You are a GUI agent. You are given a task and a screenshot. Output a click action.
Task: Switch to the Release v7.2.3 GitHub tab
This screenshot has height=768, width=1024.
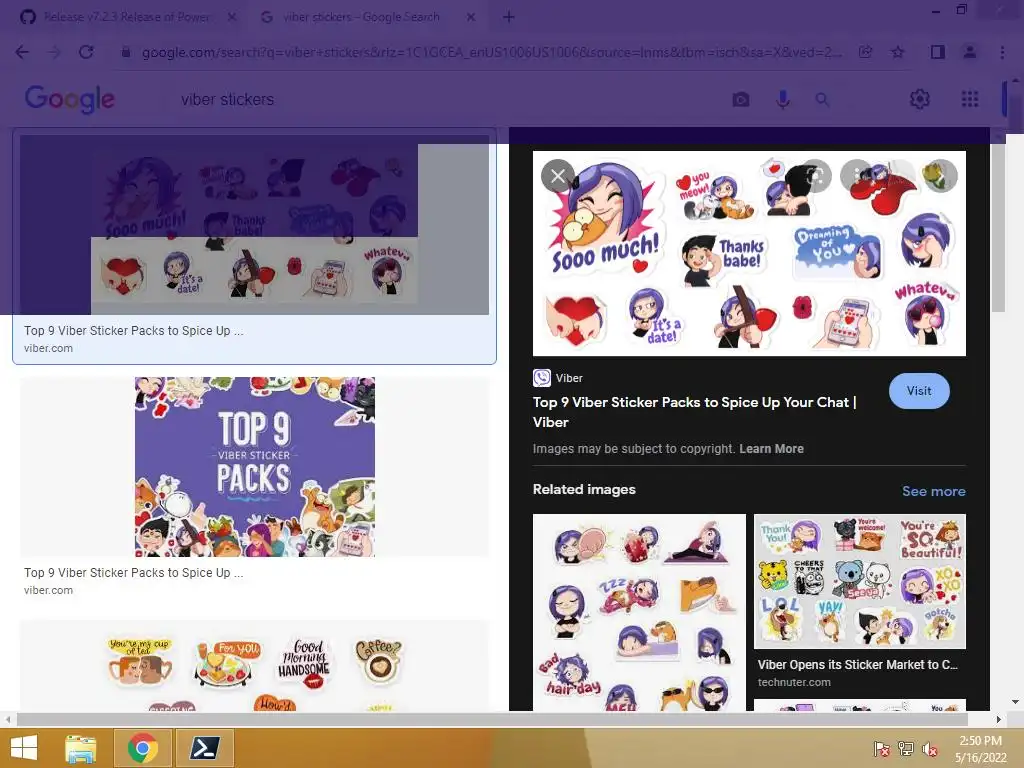pos(127,17)
